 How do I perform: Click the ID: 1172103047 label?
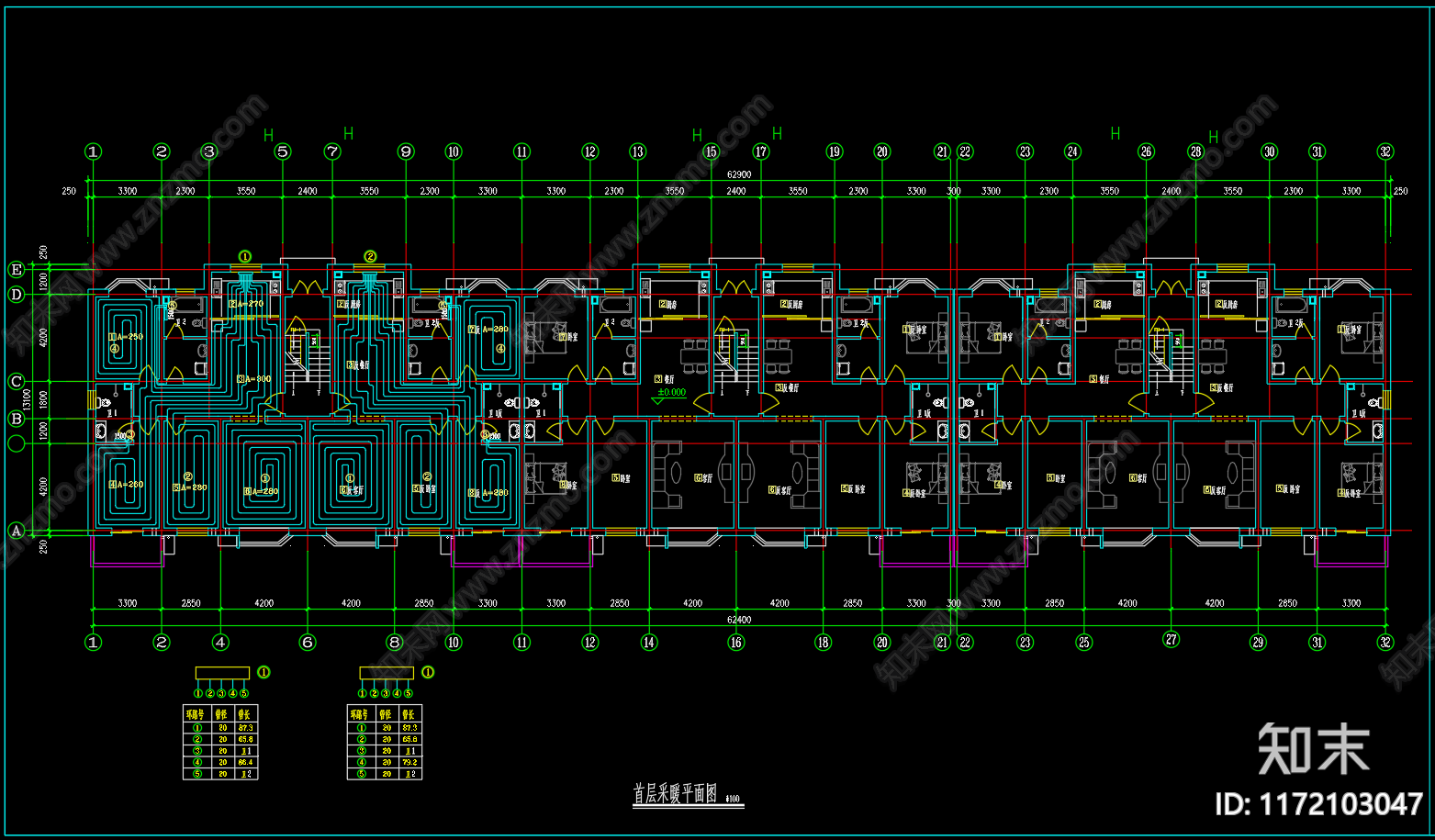1319,804
